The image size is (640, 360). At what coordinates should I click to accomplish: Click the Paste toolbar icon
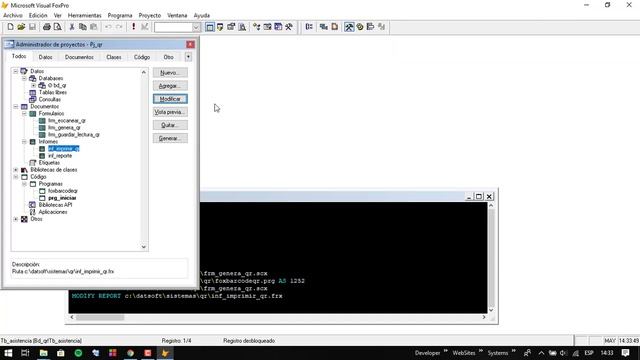coord(93,27)
